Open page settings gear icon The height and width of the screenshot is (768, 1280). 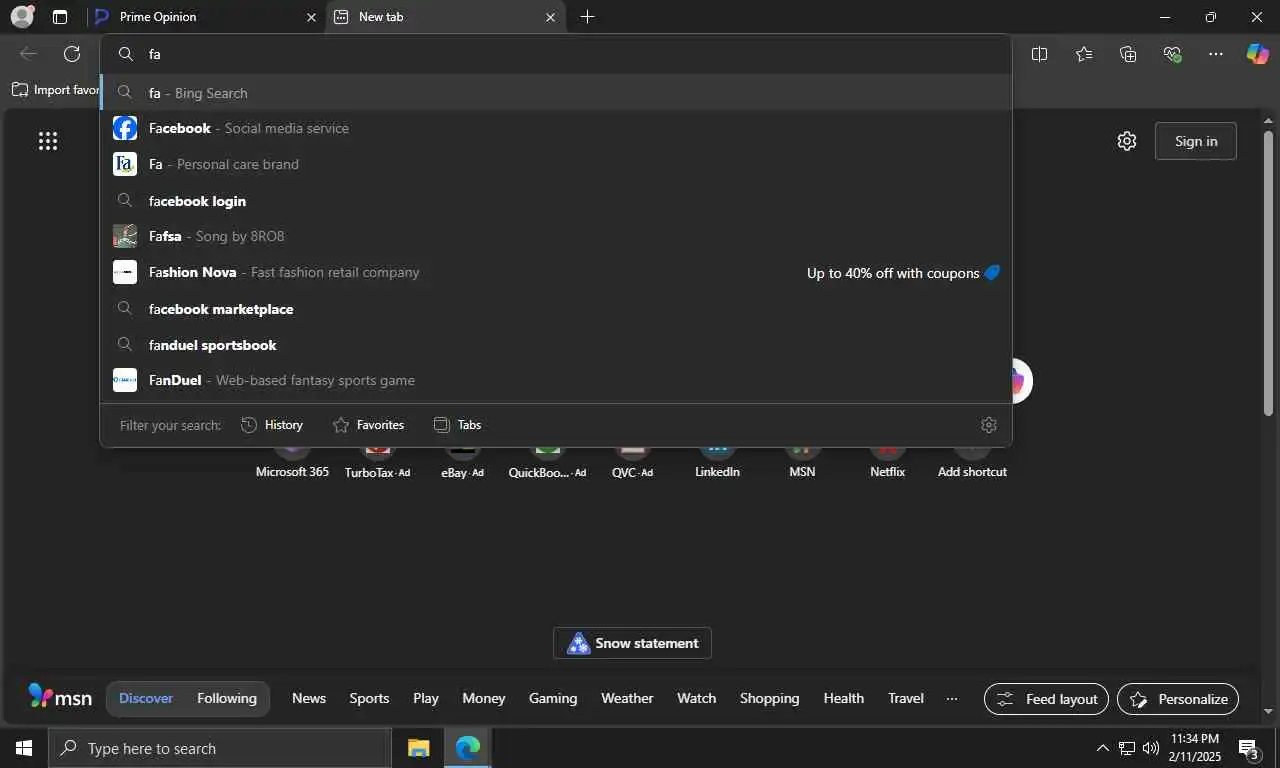(x=1127, y=141)
